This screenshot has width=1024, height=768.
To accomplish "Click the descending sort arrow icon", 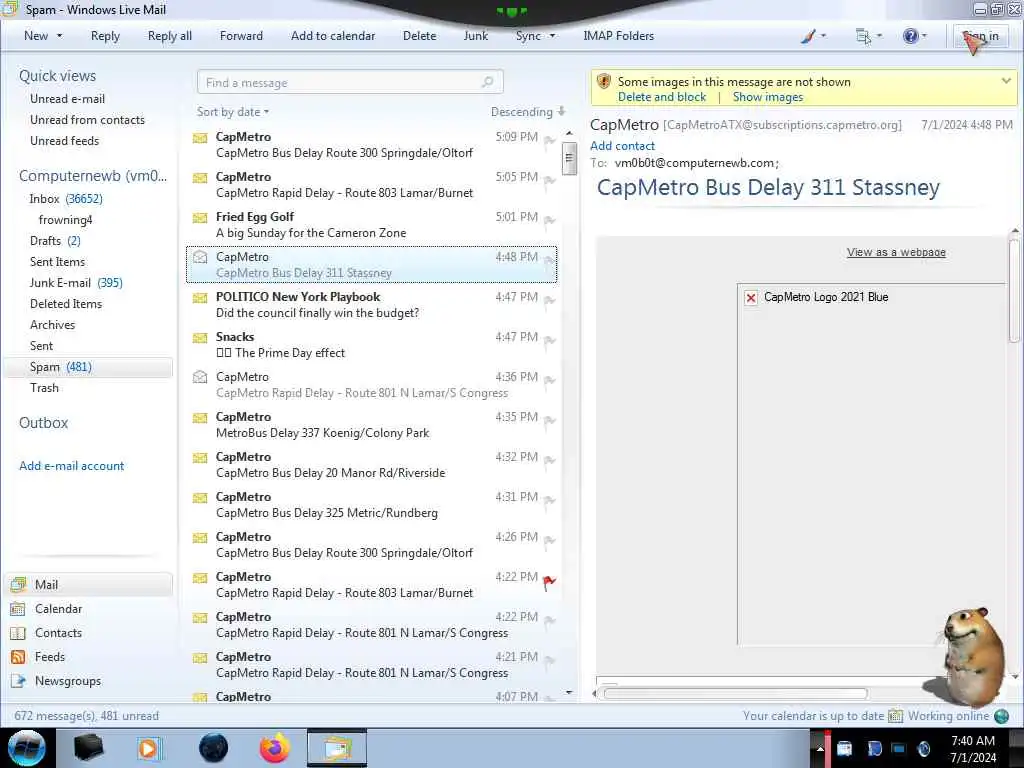I will click(x=561, y=111).
